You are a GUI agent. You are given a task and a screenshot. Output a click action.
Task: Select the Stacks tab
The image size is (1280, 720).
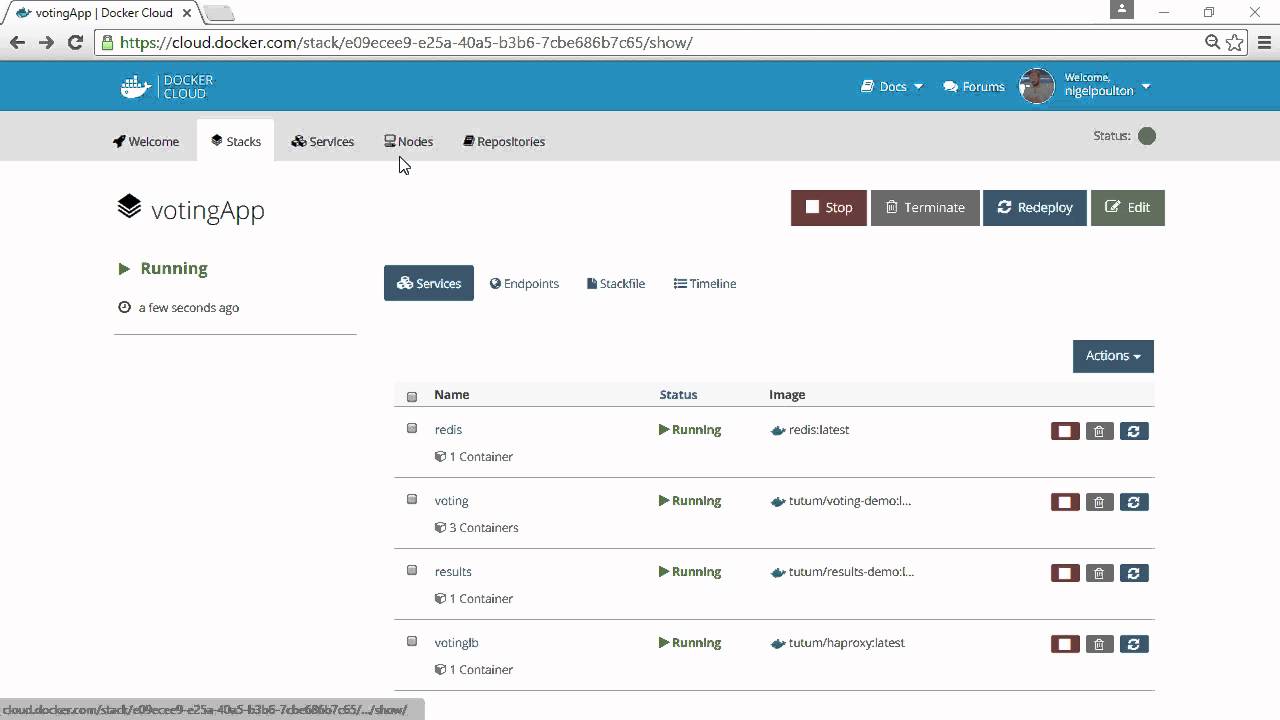coord(236,141)
